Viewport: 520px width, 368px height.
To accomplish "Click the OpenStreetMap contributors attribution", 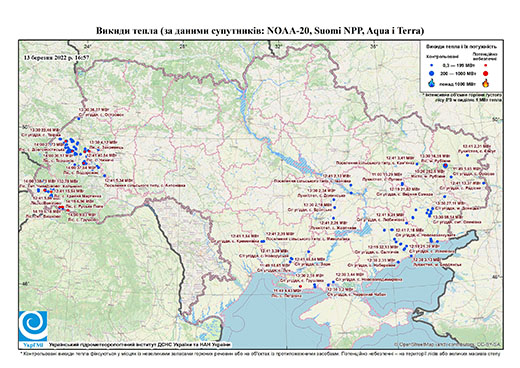I will click(x=448, y=344).
